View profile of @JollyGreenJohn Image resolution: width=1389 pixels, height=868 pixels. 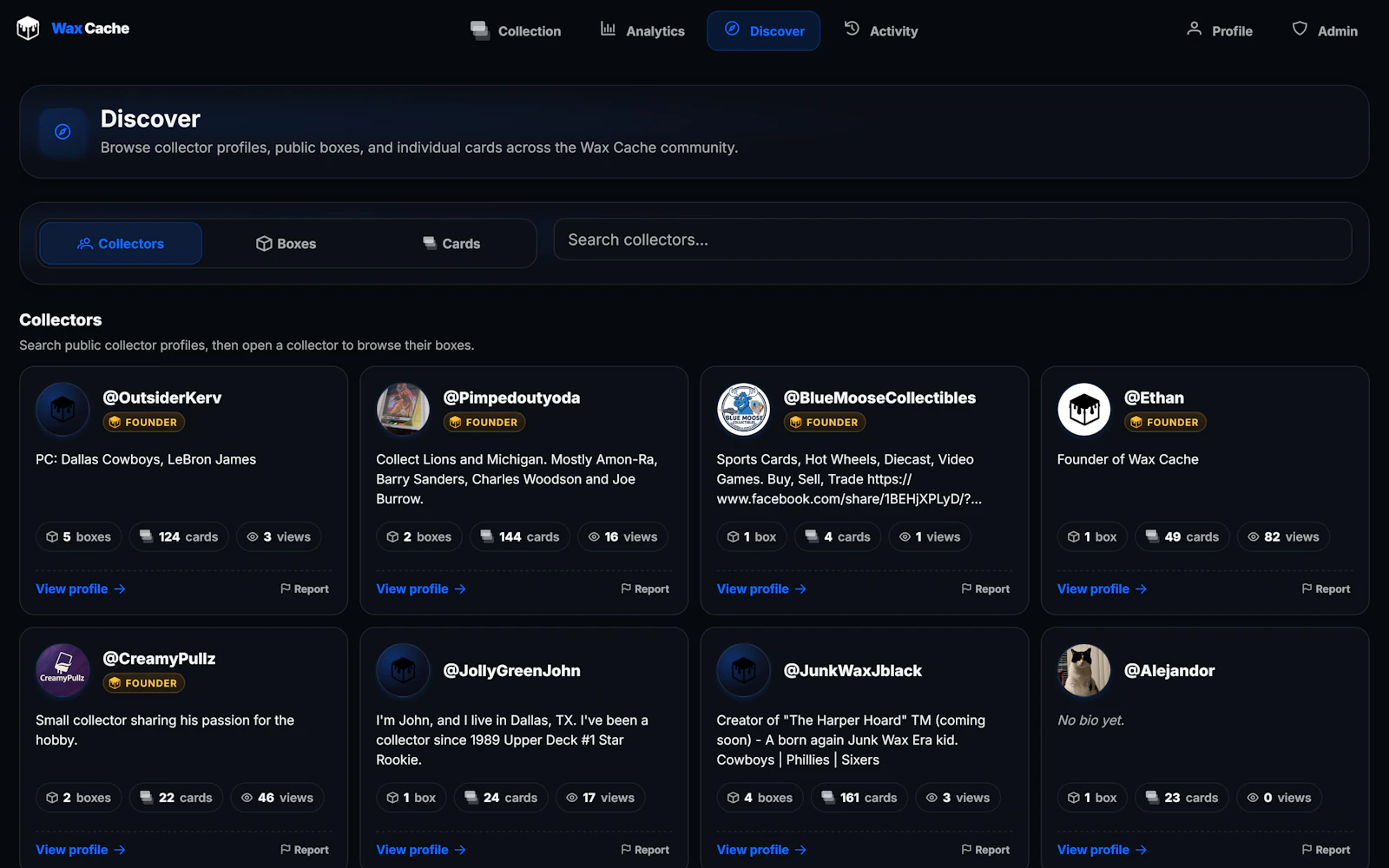(x=421, y=850)
